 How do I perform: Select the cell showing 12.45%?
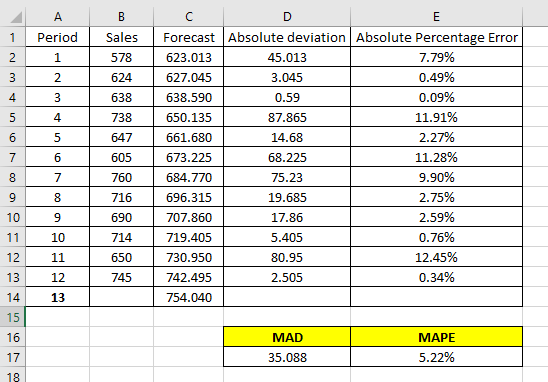[437, 257]
